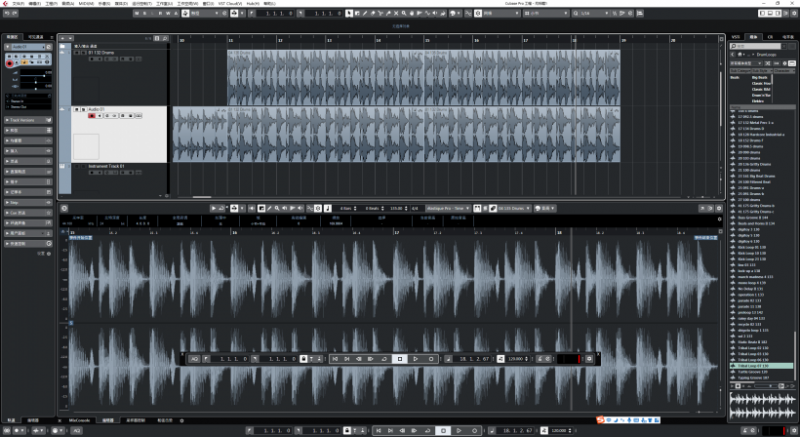Select the sample editor Draw pencil tool
This screenshot has width=800, height=437.
269,208
